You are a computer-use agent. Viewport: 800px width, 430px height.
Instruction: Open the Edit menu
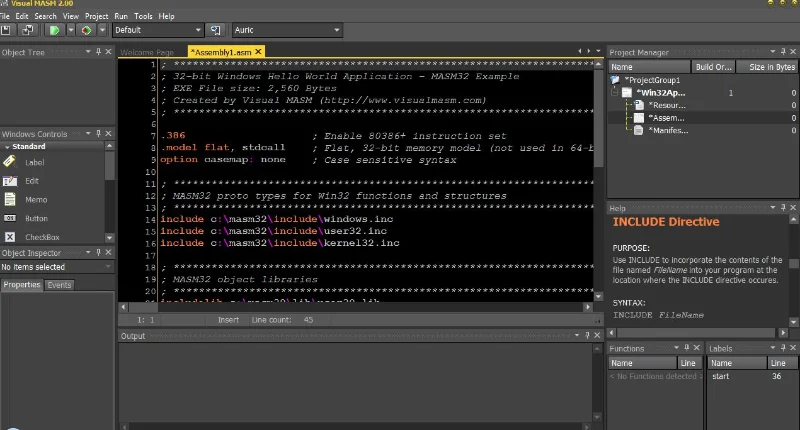(22, 16)
